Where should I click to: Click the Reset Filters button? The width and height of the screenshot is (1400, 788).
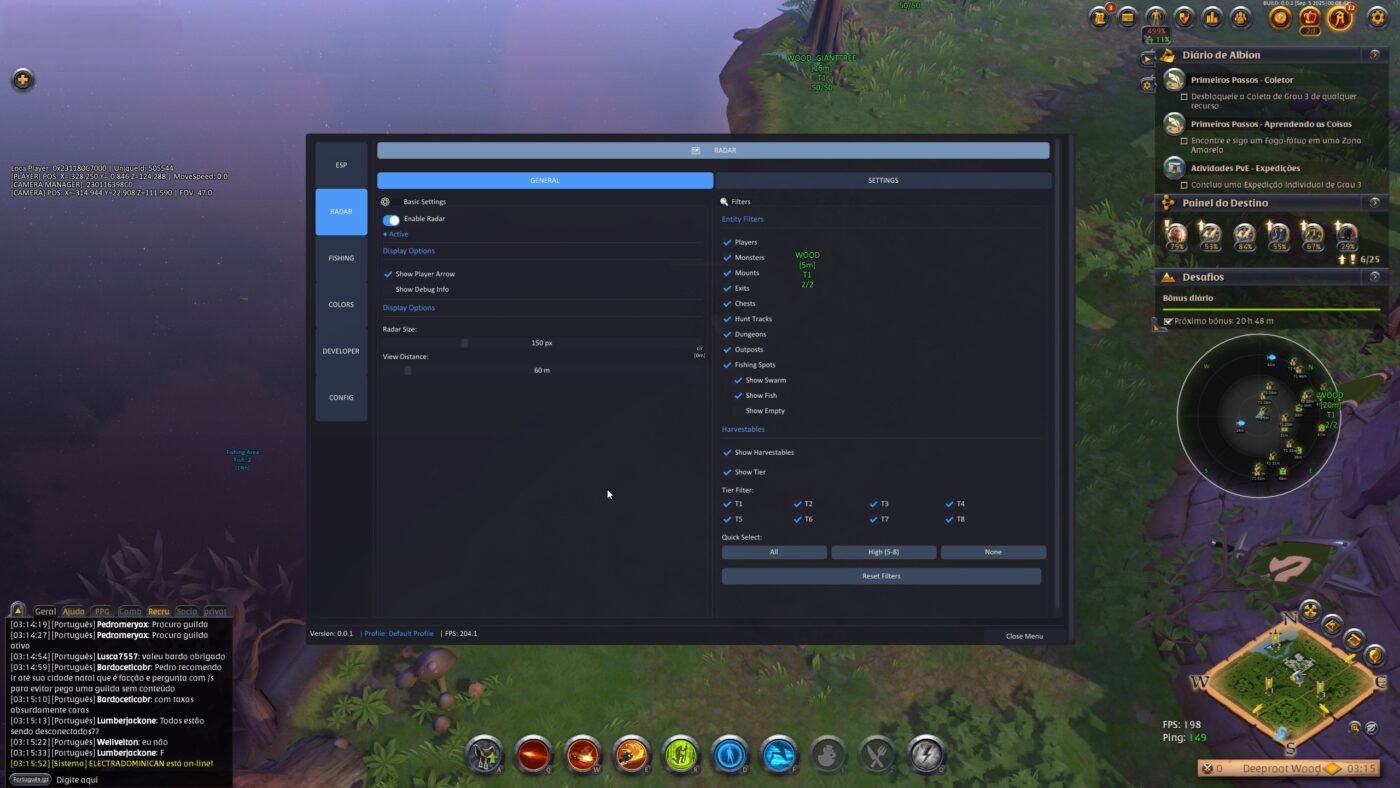click(881, 576)
